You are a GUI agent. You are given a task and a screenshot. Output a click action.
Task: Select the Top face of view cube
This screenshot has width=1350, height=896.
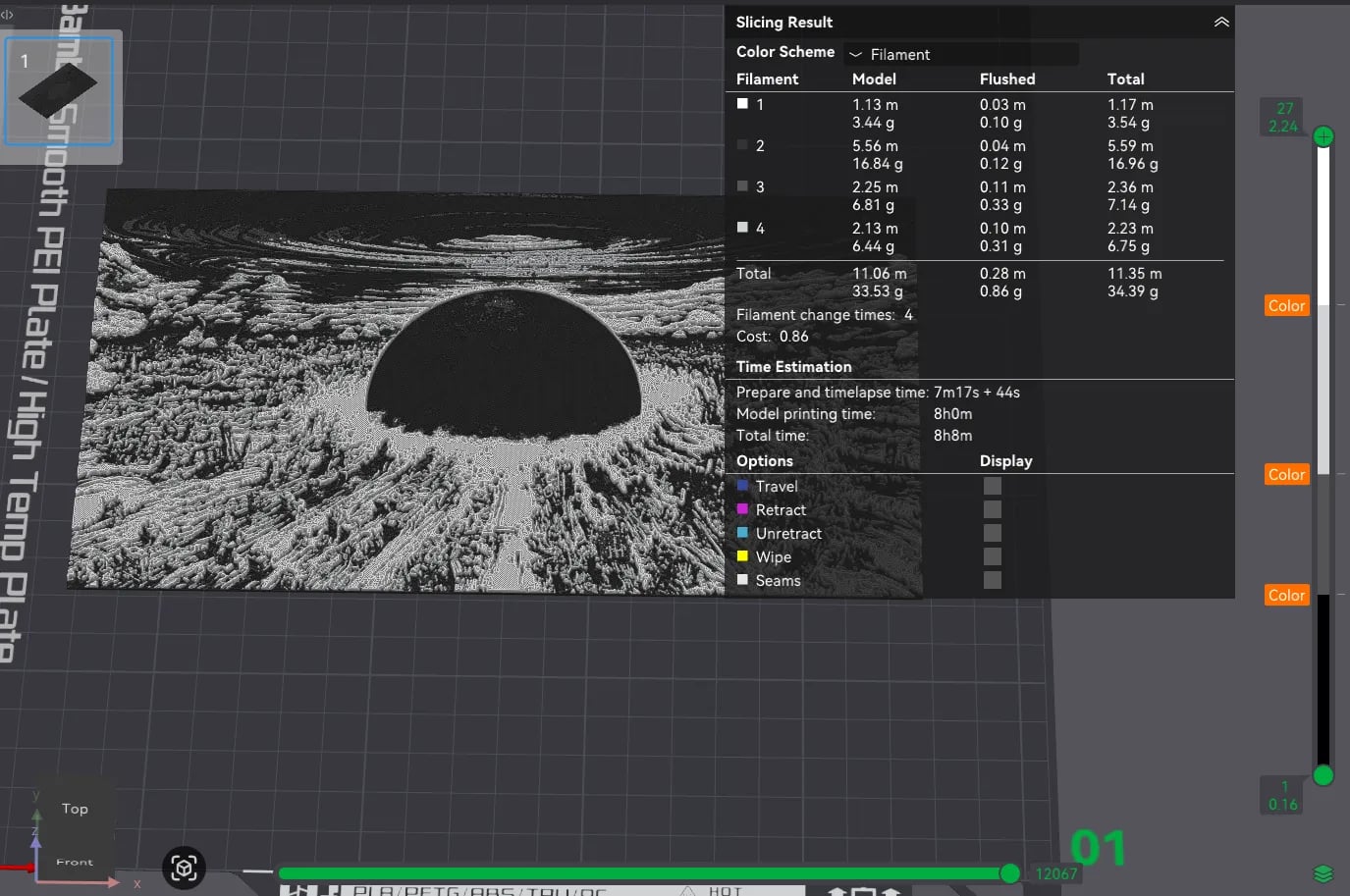click(x=75, y=809)
